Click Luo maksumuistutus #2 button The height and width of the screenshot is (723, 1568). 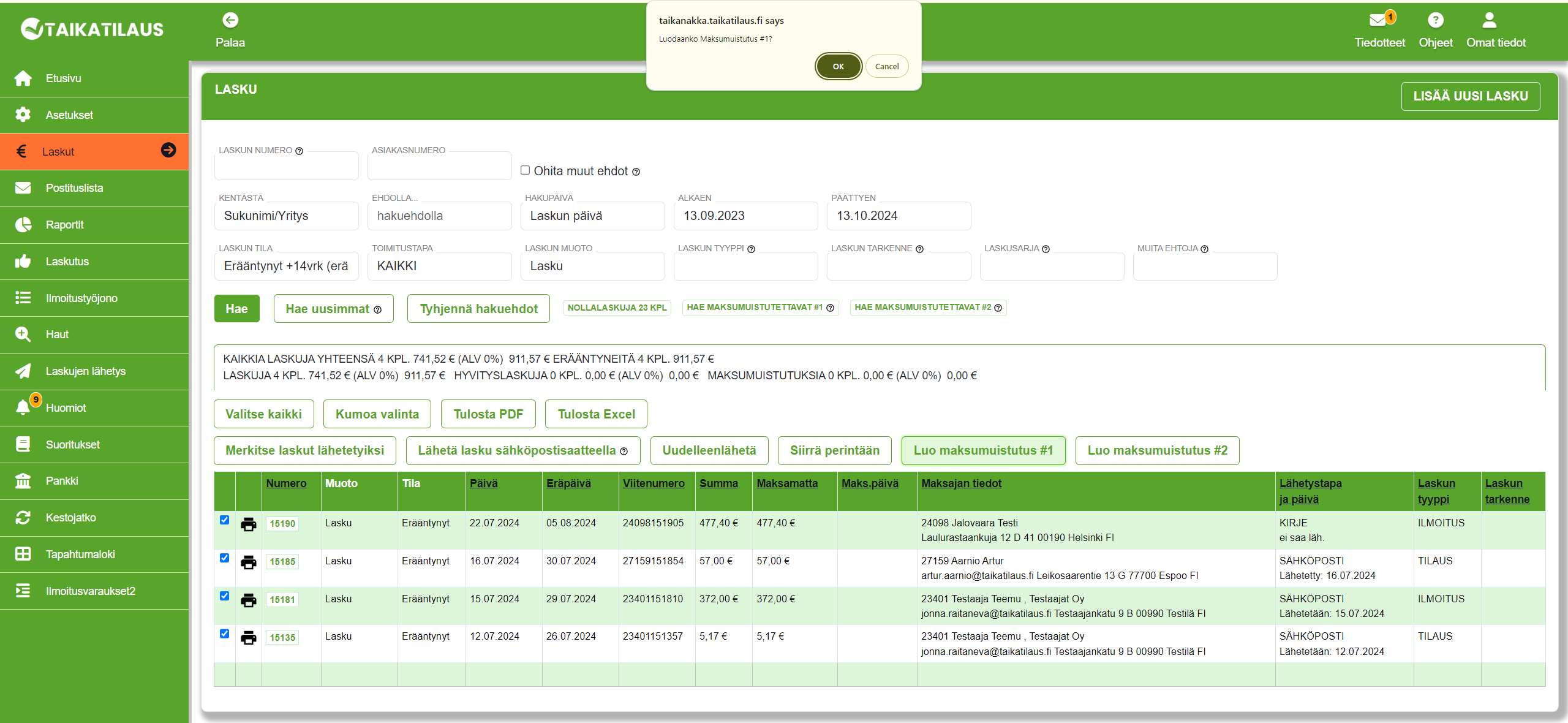click(1157, 450)
